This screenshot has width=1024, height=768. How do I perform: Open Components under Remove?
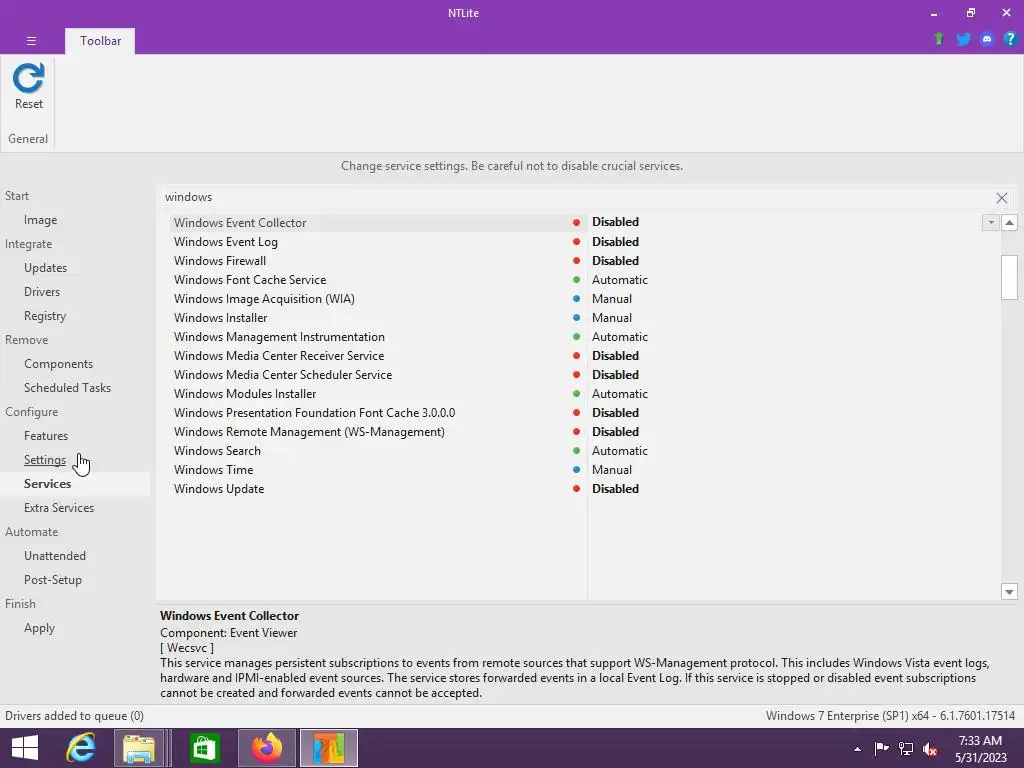[58, 364]
